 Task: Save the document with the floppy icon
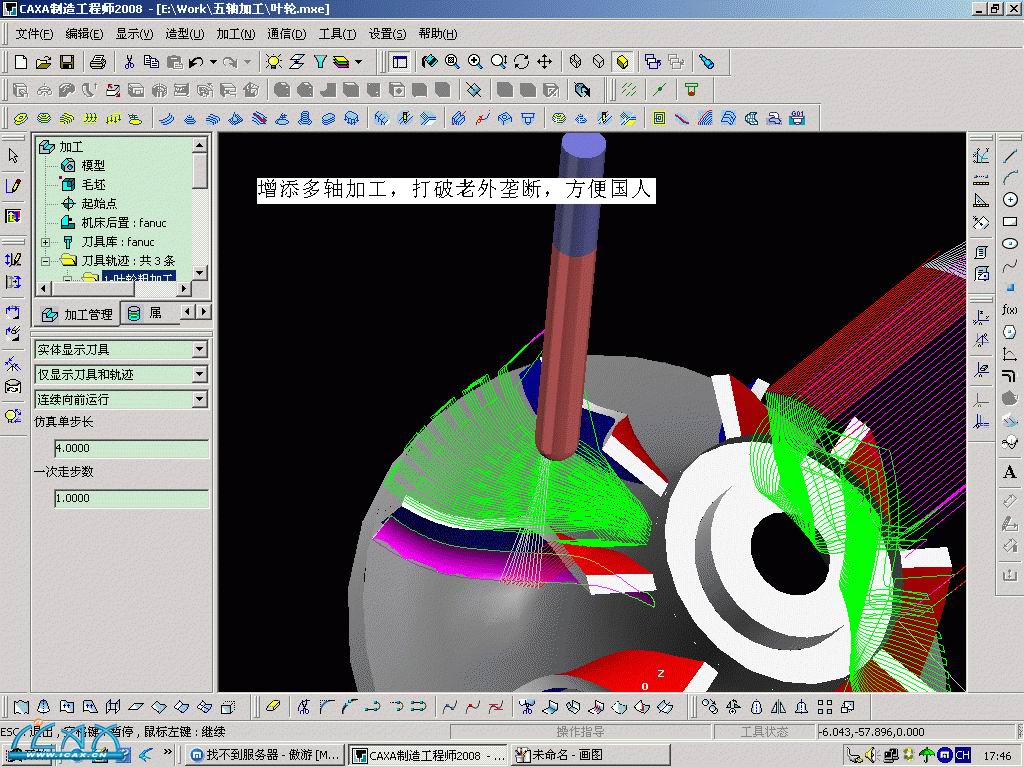pyautogui.click(x=67, y=62)
